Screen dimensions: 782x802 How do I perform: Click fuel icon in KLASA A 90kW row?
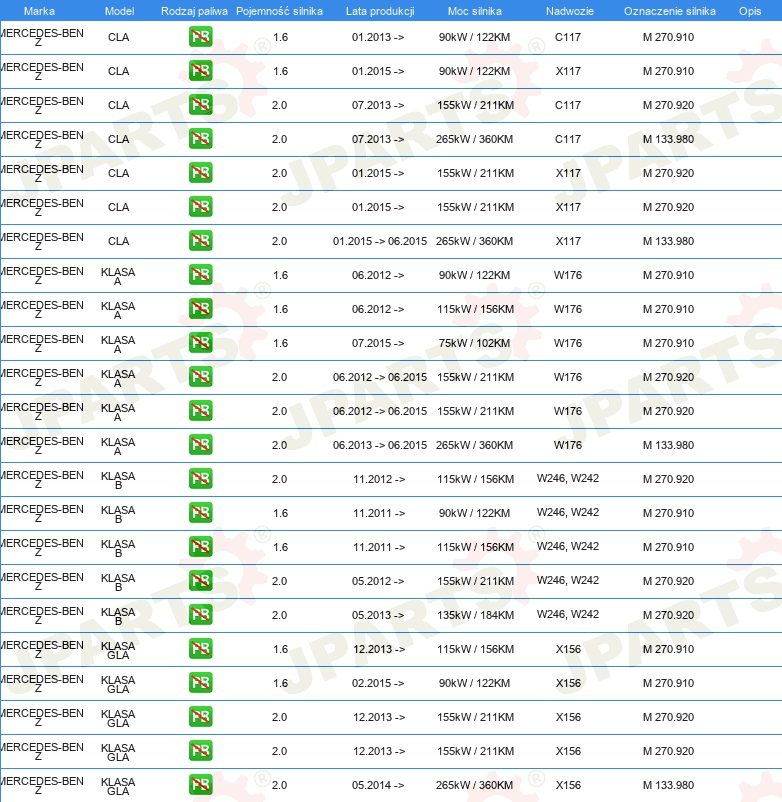200,275
